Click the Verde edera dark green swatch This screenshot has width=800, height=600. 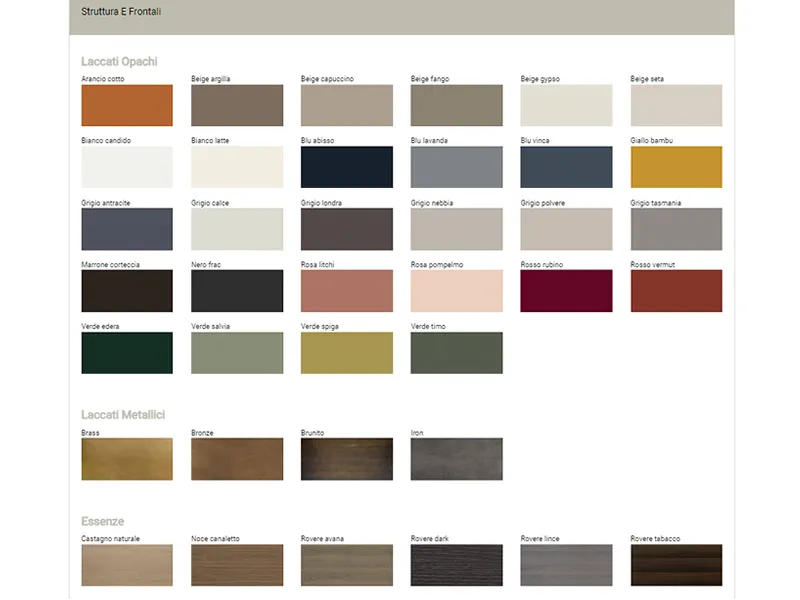click(x=127, y=353)
